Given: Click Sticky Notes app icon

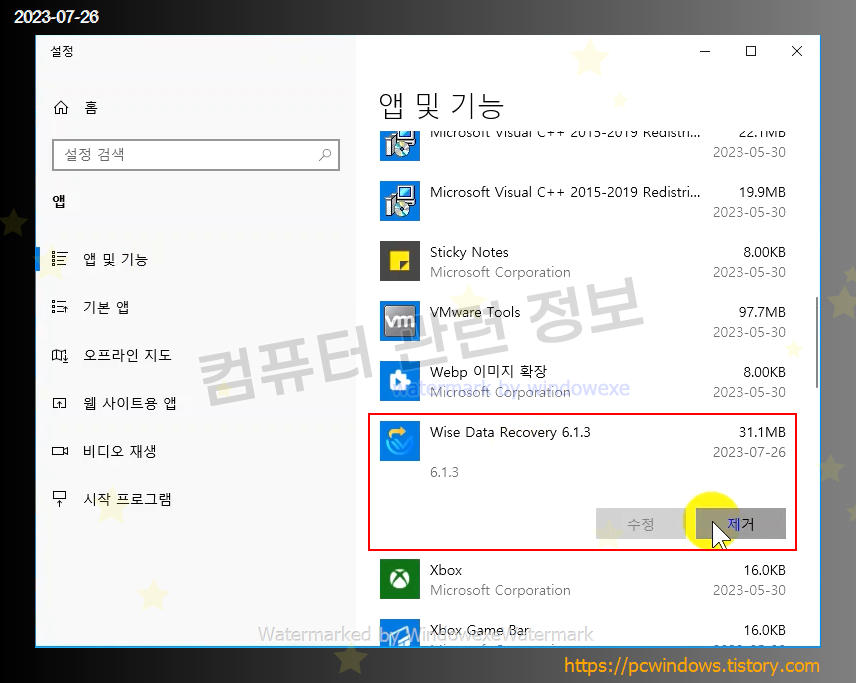Looking at the screenshot, I should (x=400, y=261).
